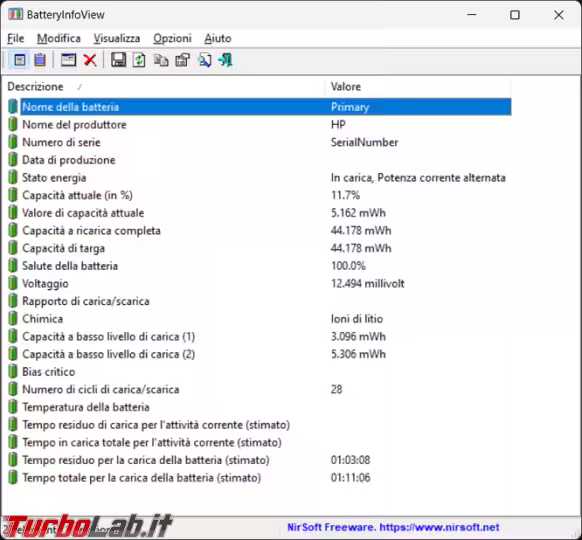Click the value 12.494 millivolt
Viewport: 582px width, 540px height.
point(367,284)
